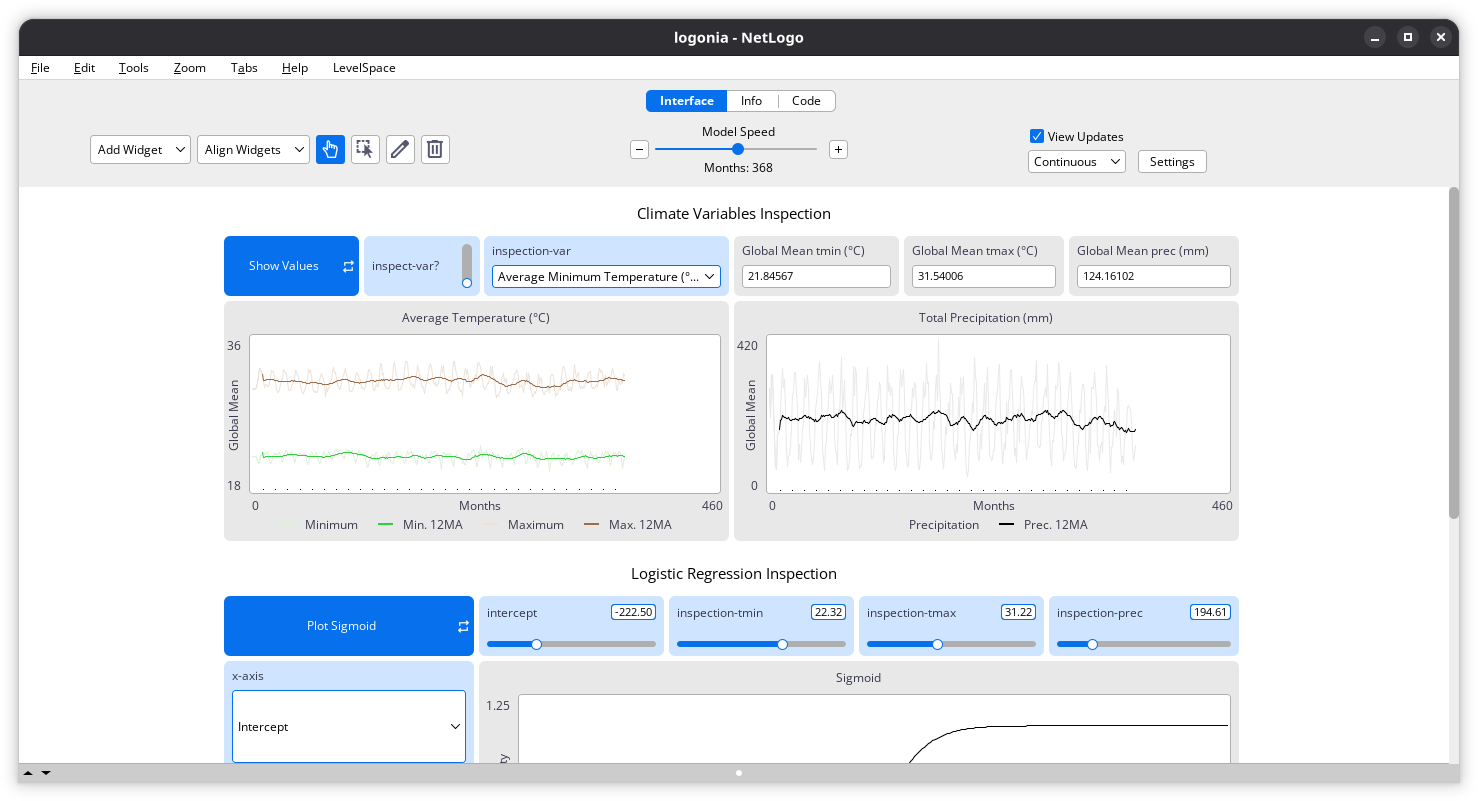Image resolution: width=1478 pixels, height=801 pixels.
Task: Click the Settings button
Action: tap(1172, 162)
